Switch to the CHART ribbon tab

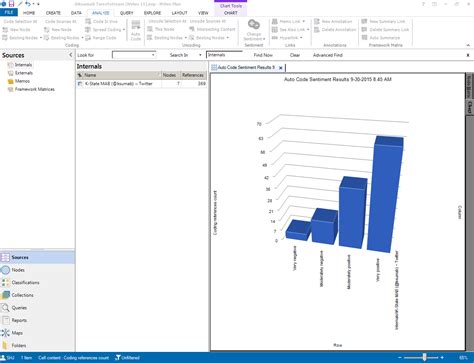[231, 13]
